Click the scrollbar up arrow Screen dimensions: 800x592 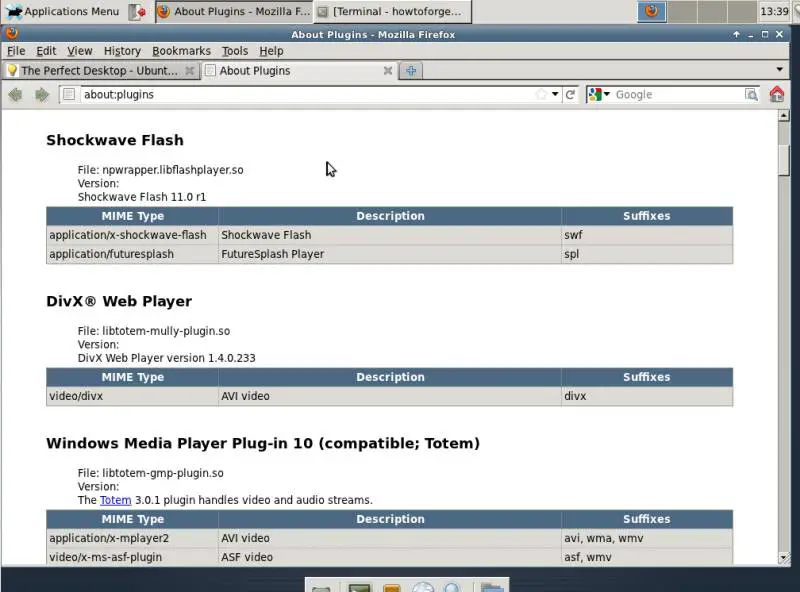[784, 115]
